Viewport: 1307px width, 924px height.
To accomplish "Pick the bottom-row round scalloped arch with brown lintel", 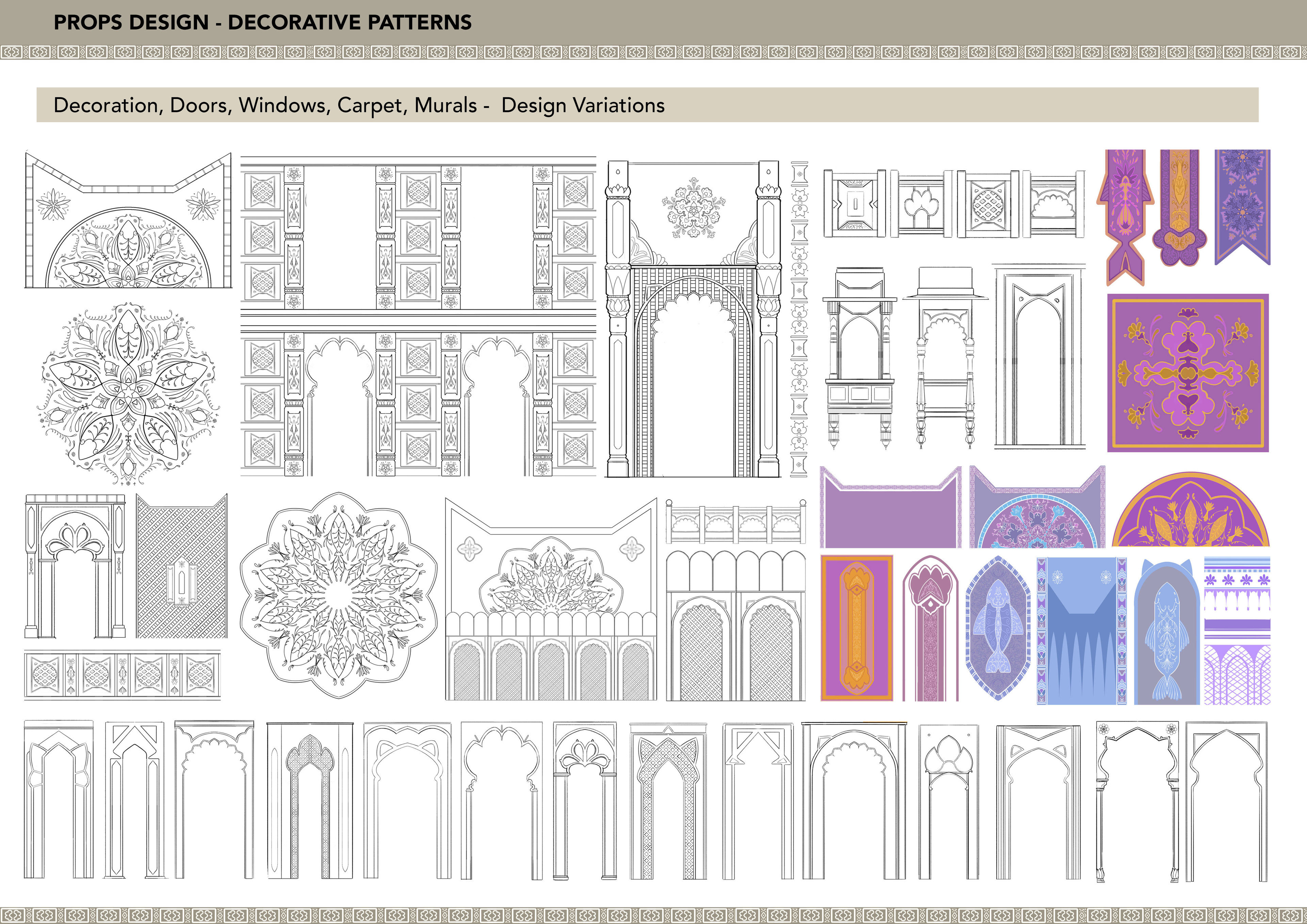I will 854,801.
